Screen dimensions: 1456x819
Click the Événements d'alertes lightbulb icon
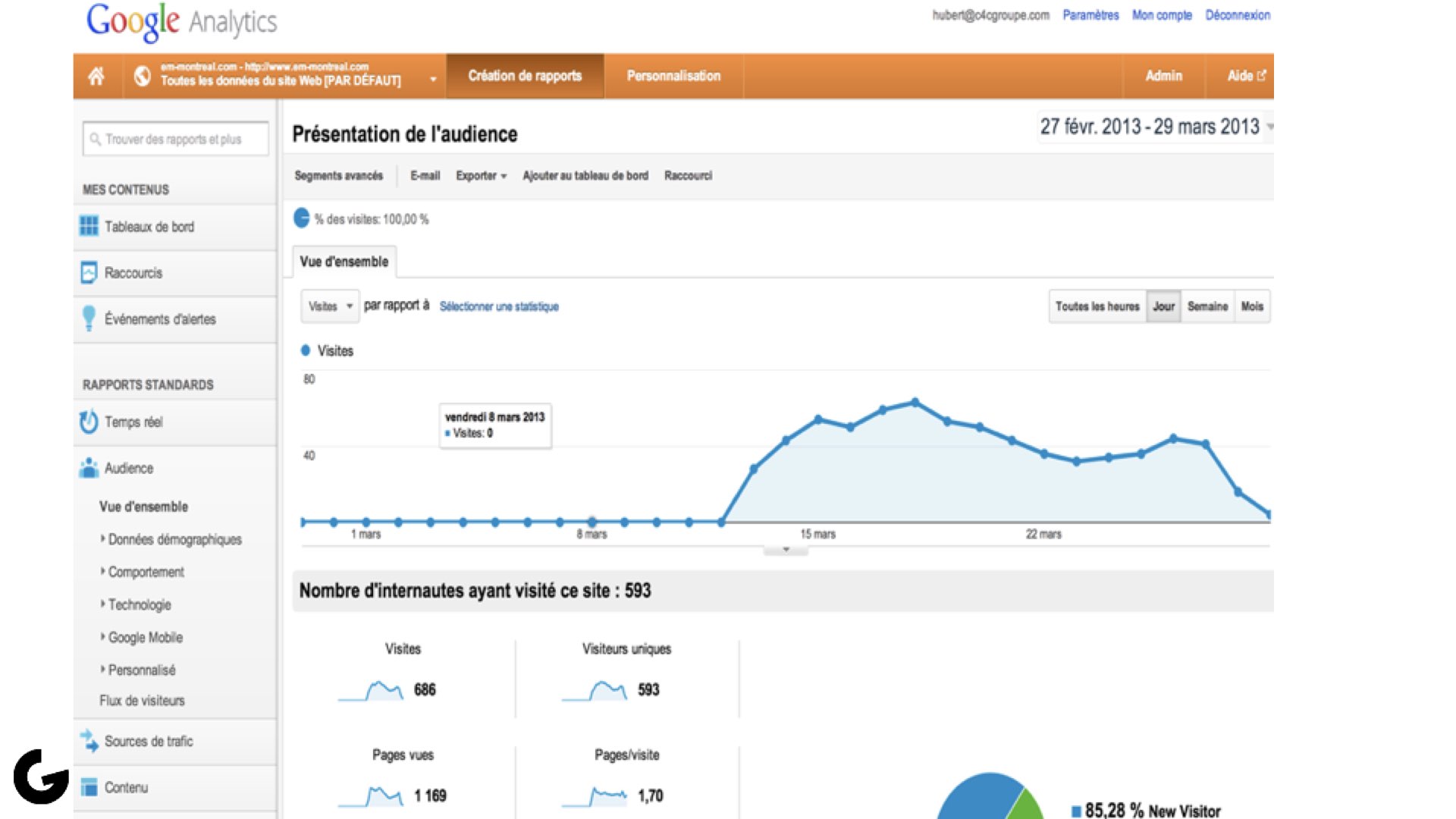89,318
